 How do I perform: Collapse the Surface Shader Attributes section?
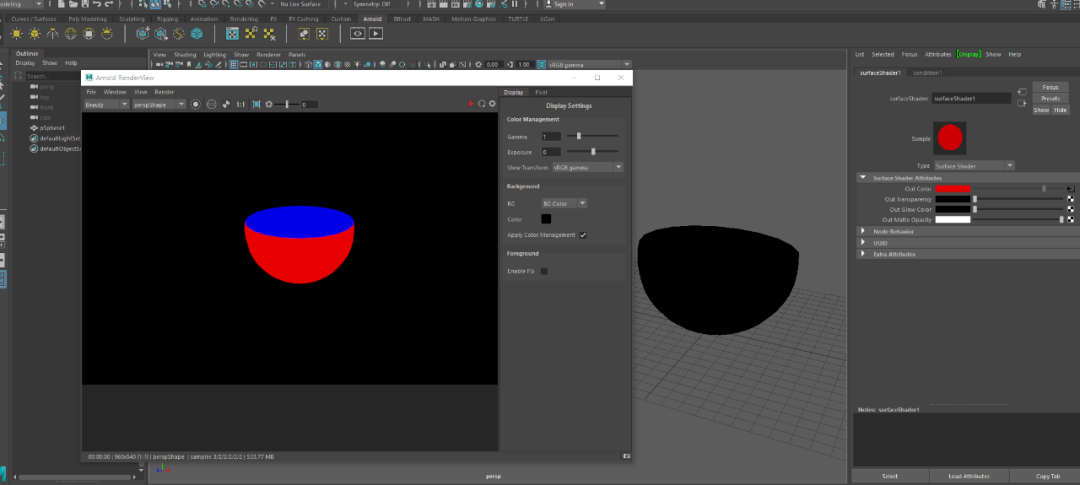click(x=862, y=178)
